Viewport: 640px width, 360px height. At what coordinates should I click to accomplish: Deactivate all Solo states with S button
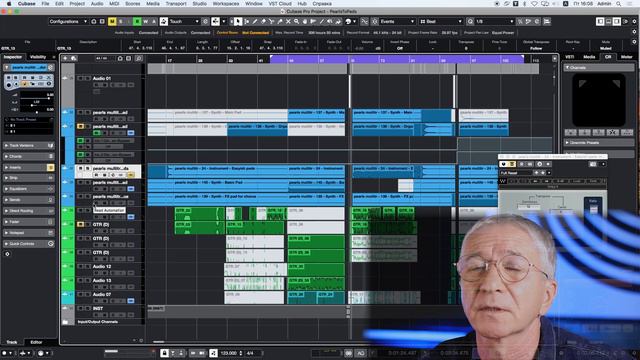point(120,21)
